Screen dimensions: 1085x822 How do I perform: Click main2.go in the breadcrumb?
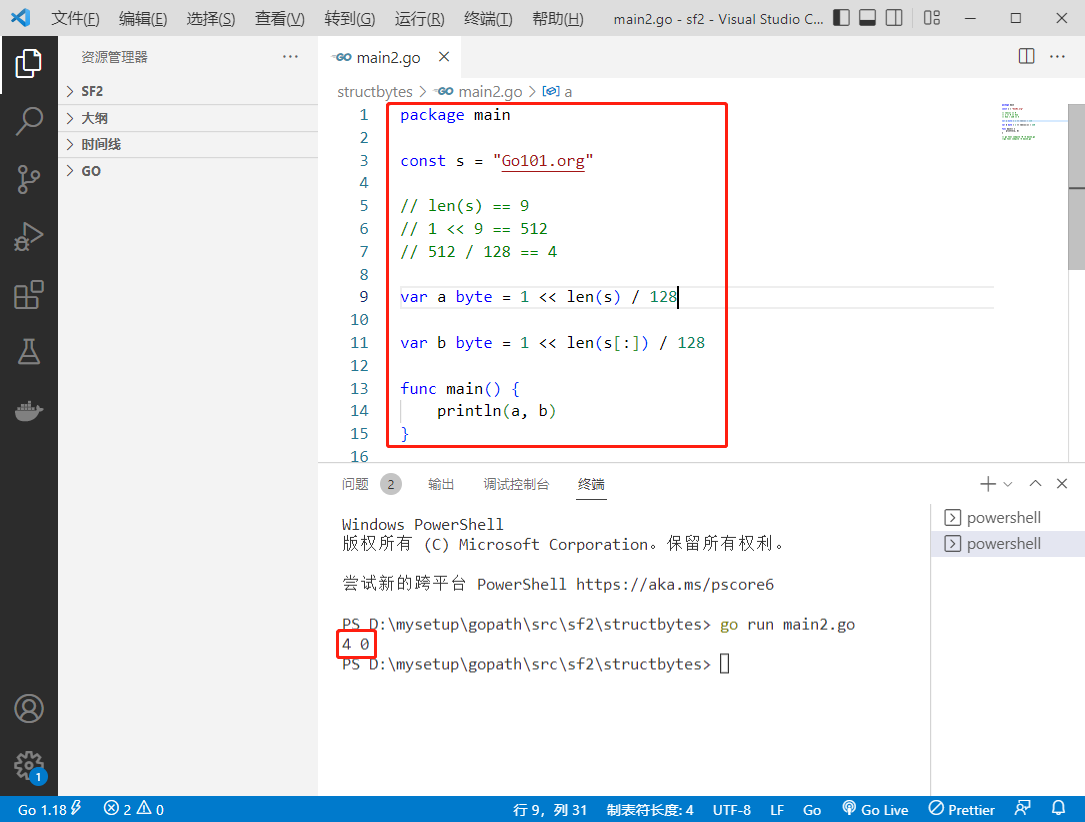[x=490, y=91]
